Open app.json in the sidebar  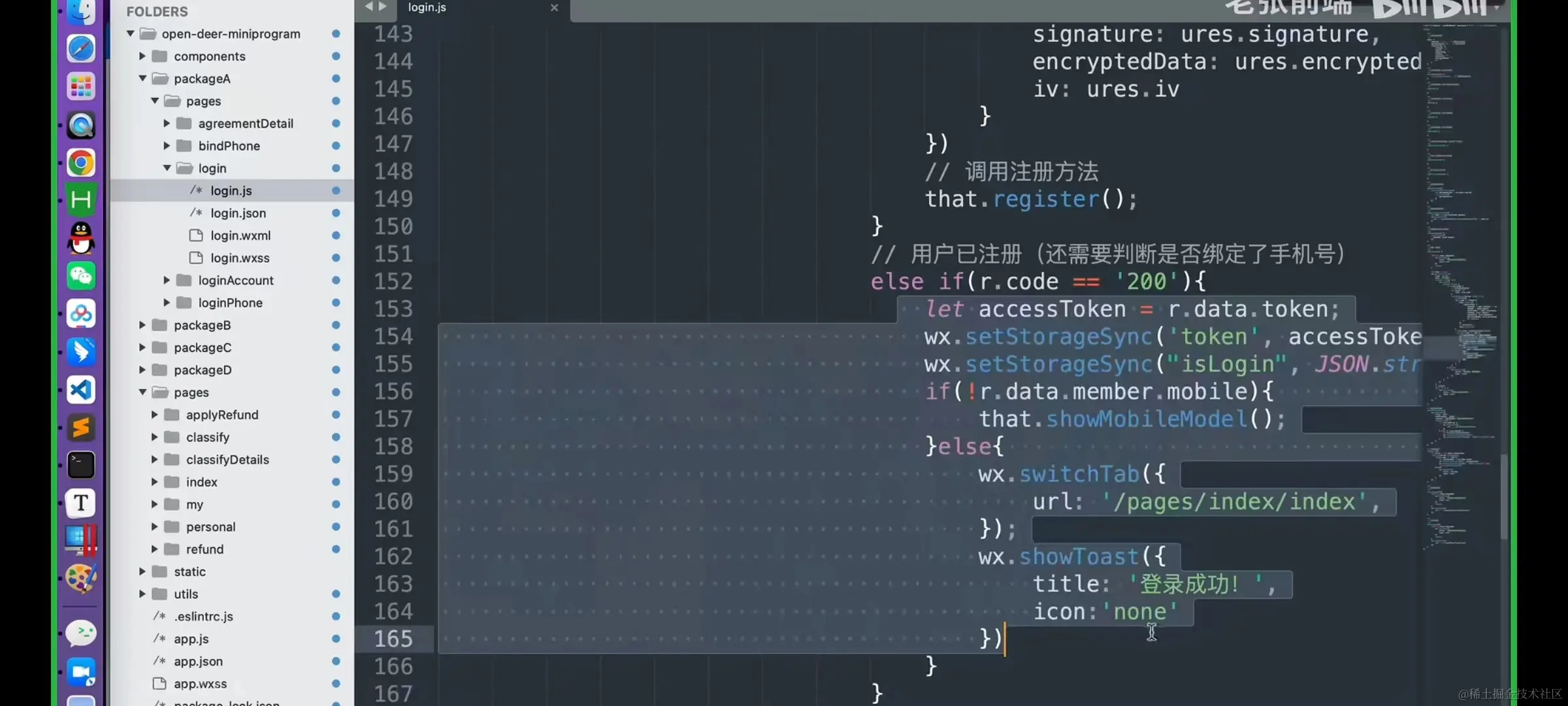[x=198, y=661]
